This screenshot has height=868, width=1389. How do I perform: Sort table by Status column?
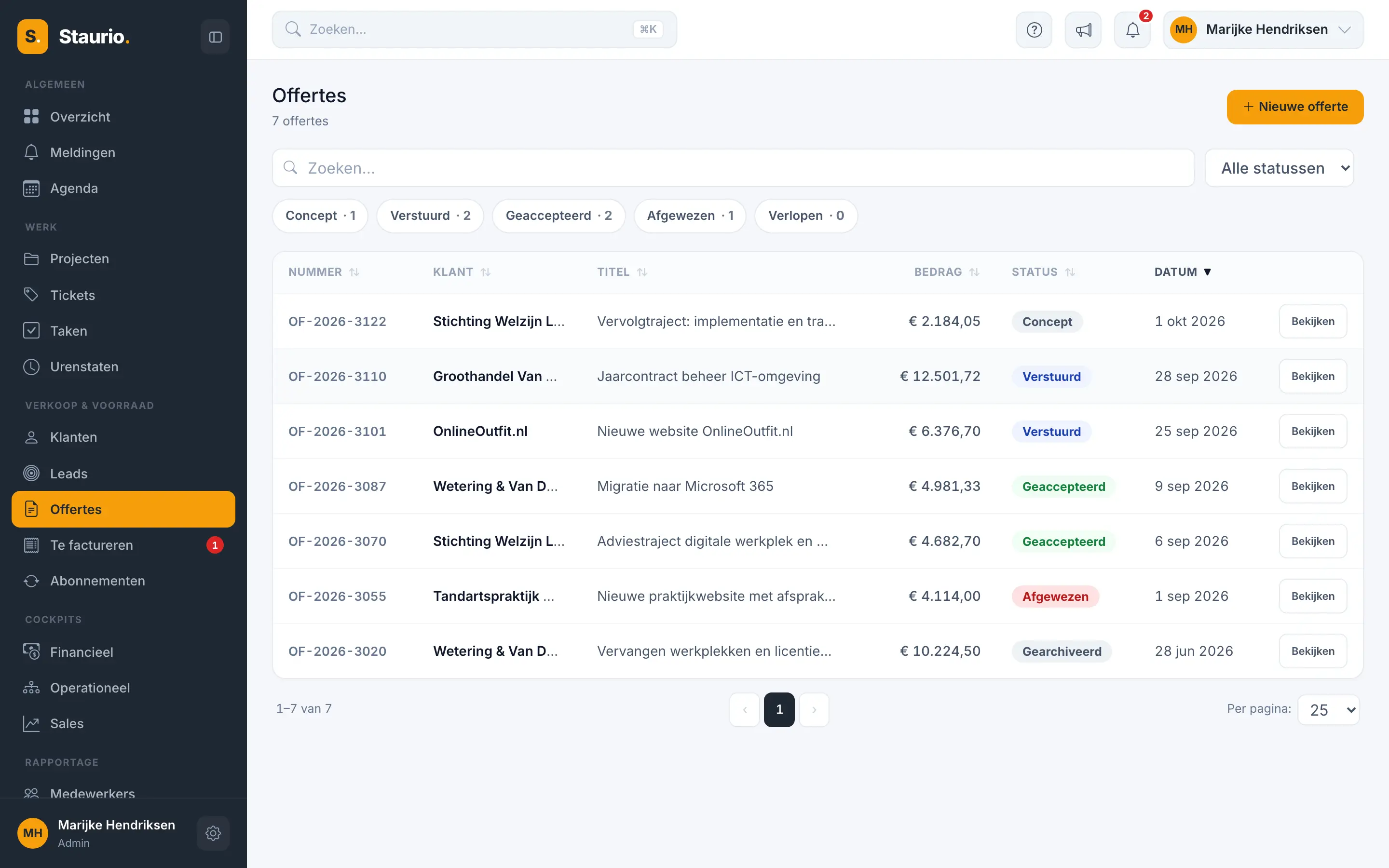point(1043,272)
